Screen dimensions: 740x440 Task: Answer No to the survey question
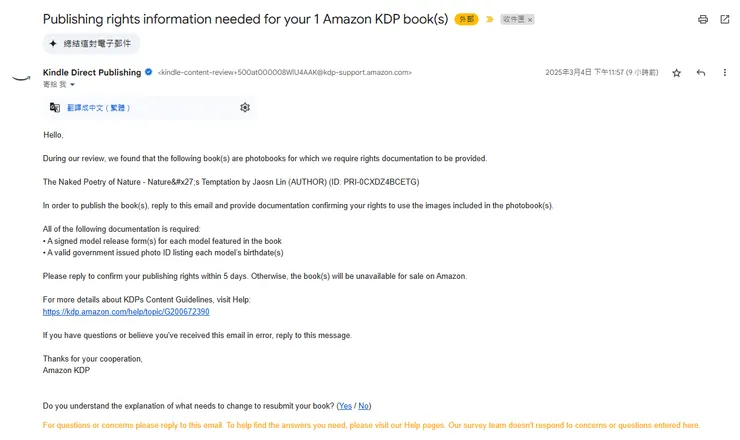pyautogui.click(x=363, y=406)
